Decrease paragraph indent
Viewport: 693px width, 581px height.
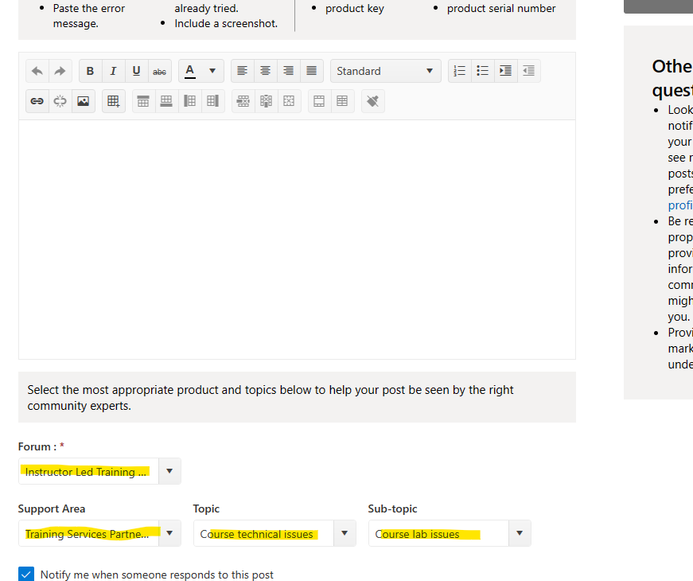pos(529,71)
